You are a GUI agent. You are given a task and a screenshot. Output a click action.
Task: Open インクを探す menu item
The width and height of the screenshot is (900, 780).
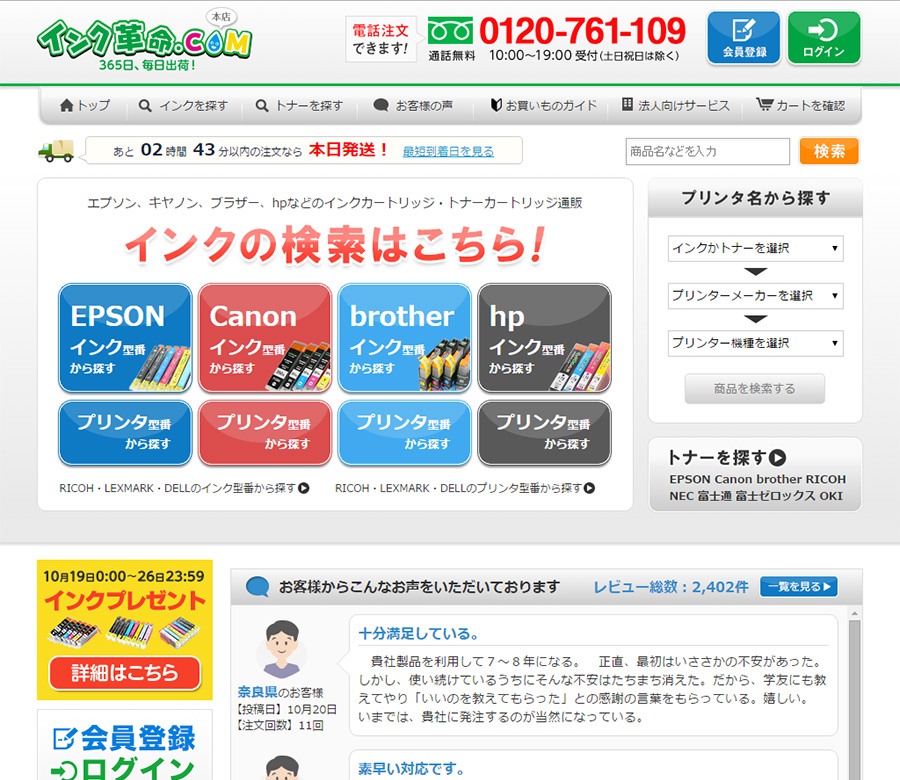pyautogui.click(x=184, y=106)
